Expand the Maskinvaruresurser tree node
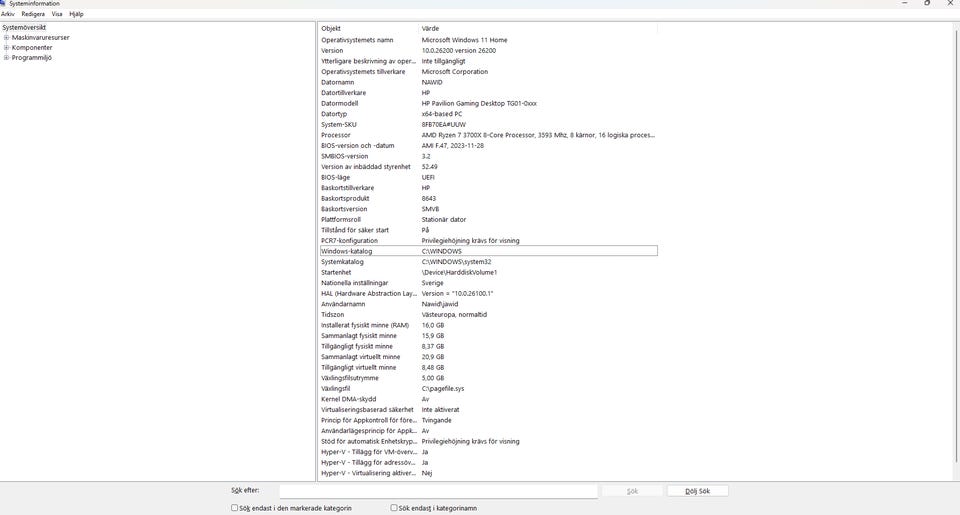Screen dimensions: 960x515 [x=6, y=38]
